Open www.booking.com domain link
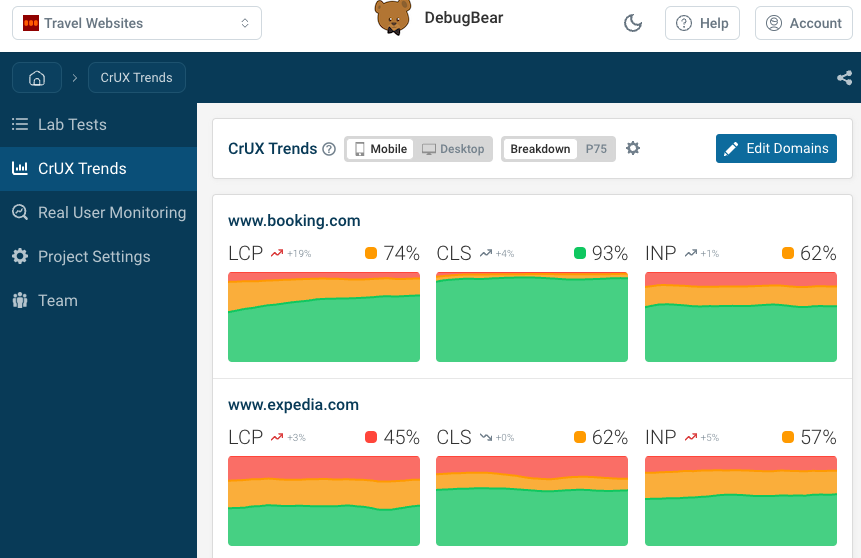The image size is (861, 558). 294,221
